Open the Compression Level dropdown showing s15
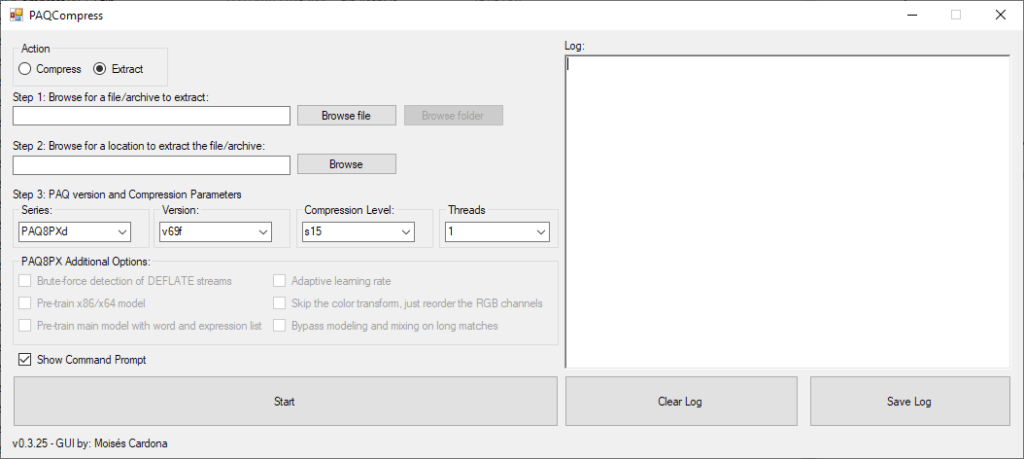The width and height of the screenshot is (1024, 459). (359, 232)
